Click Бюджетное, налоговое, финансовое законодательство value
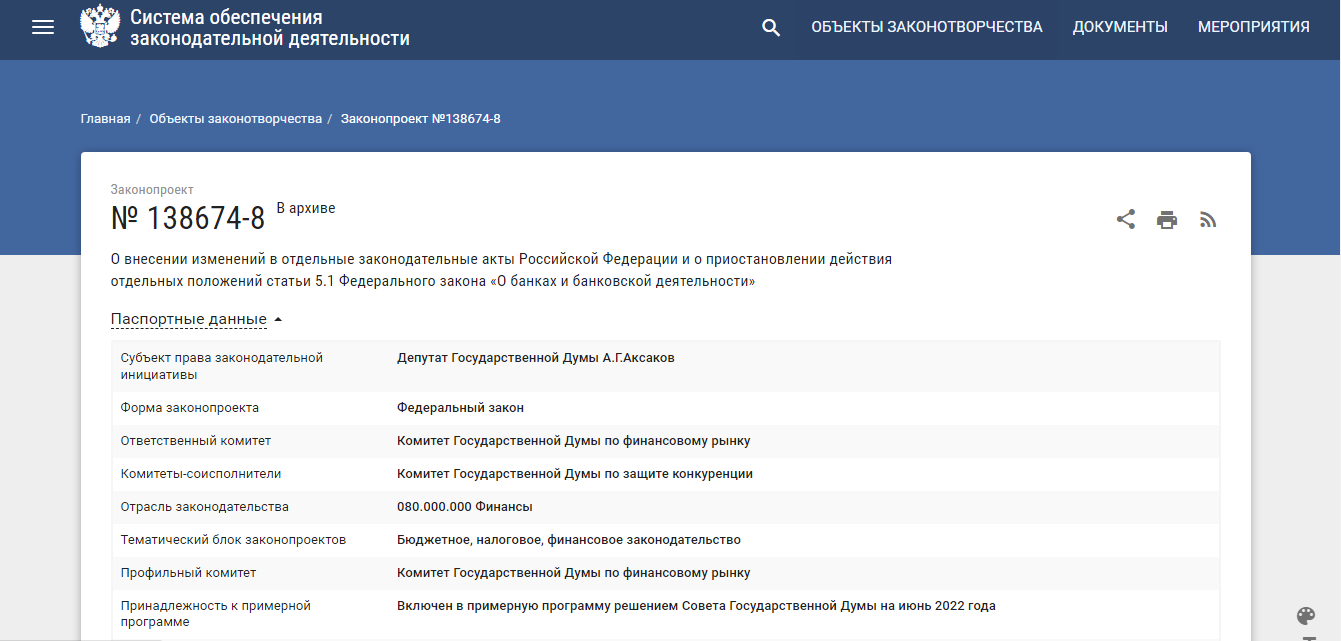The image size is (1341, 641). coord(569,539)
